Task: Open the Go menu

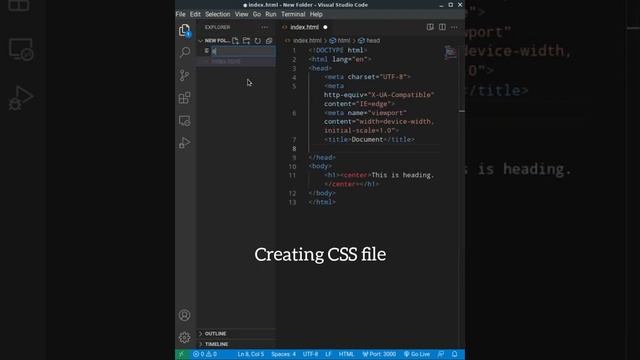Action: [x=256, y=14]
